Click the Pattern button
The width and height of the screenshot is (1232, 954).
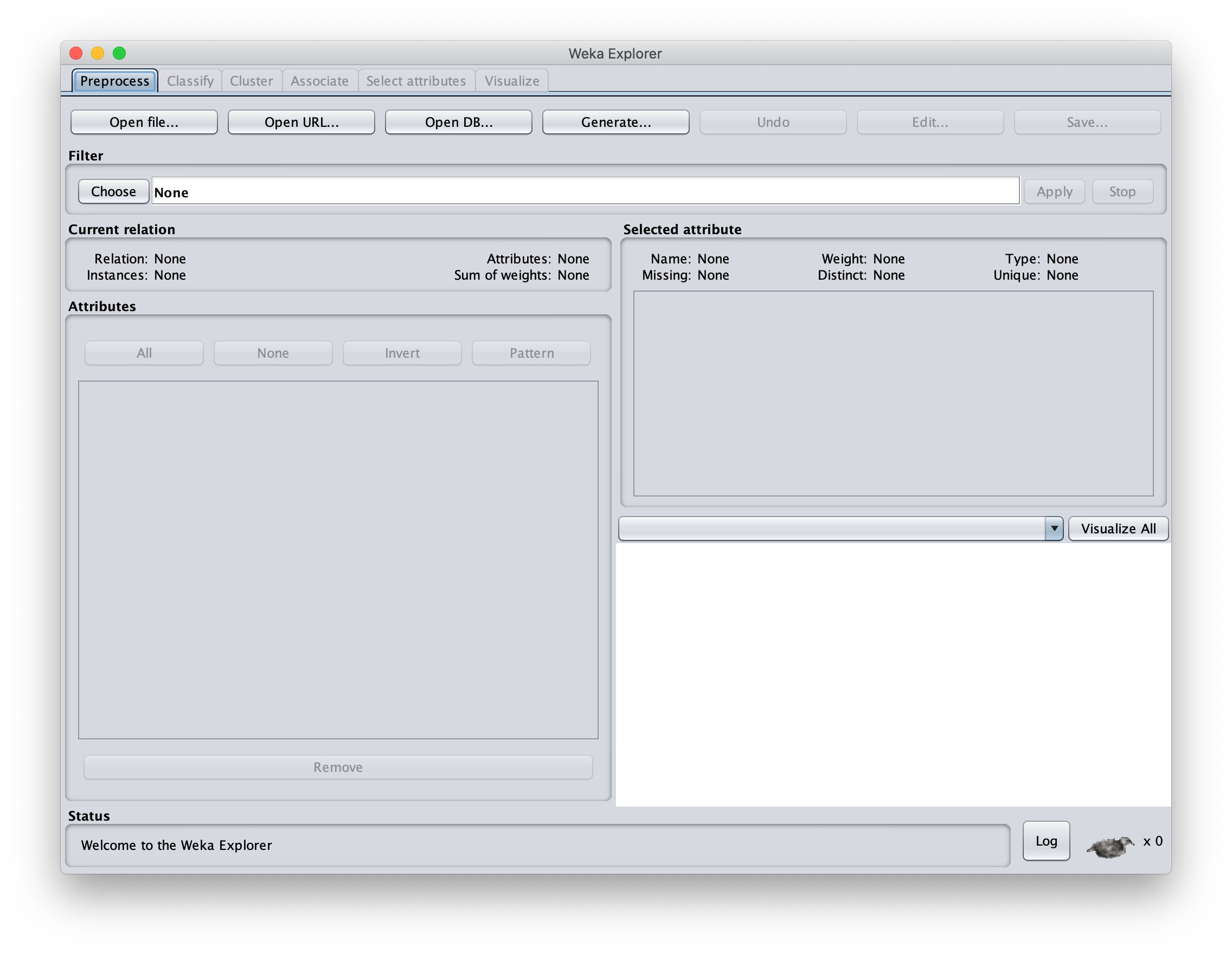(x=531, y=353)
